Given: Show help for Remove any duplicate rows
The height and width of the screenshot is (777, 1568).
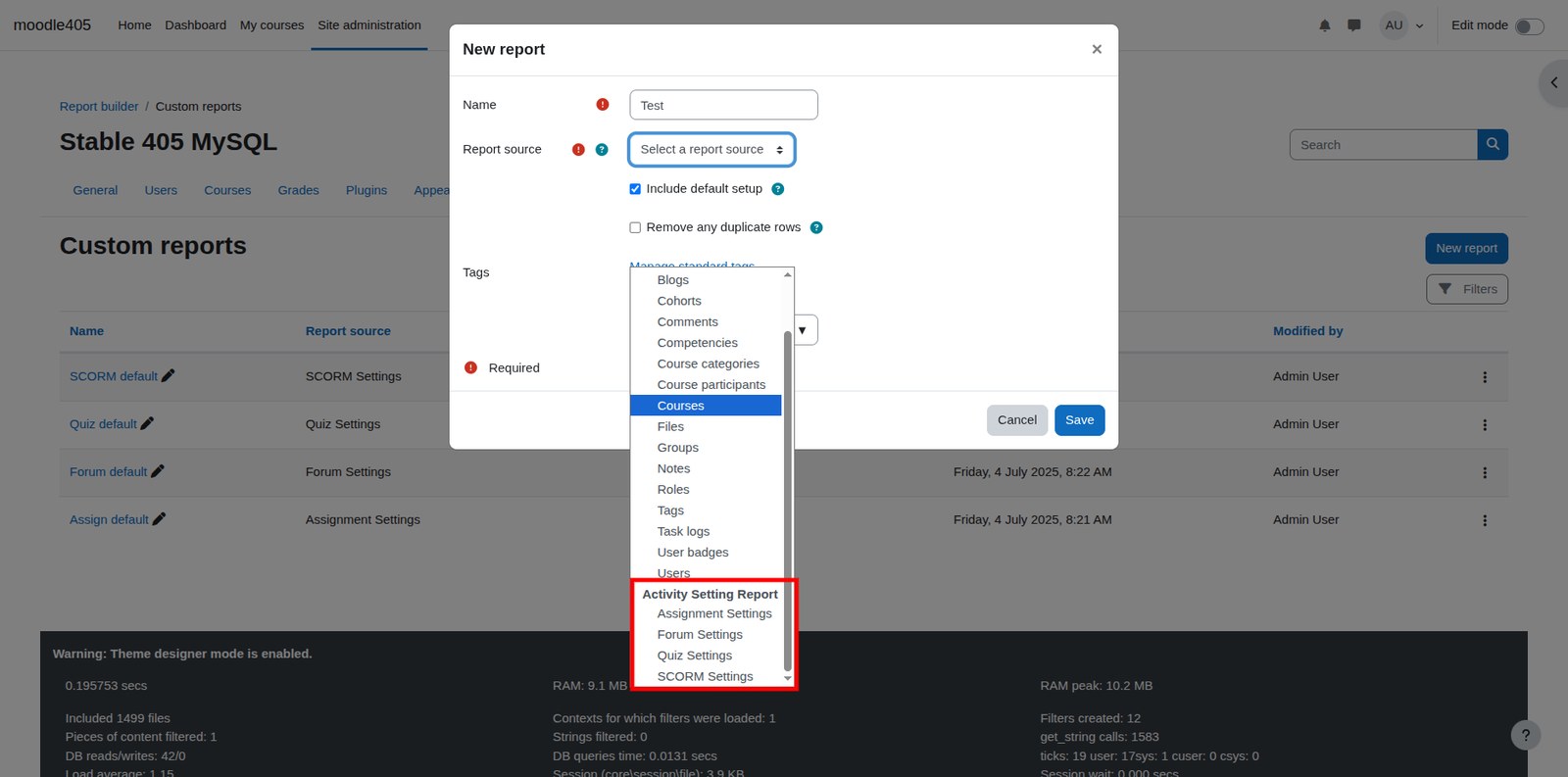Looking at the screenshot, I should pos(816,227).
